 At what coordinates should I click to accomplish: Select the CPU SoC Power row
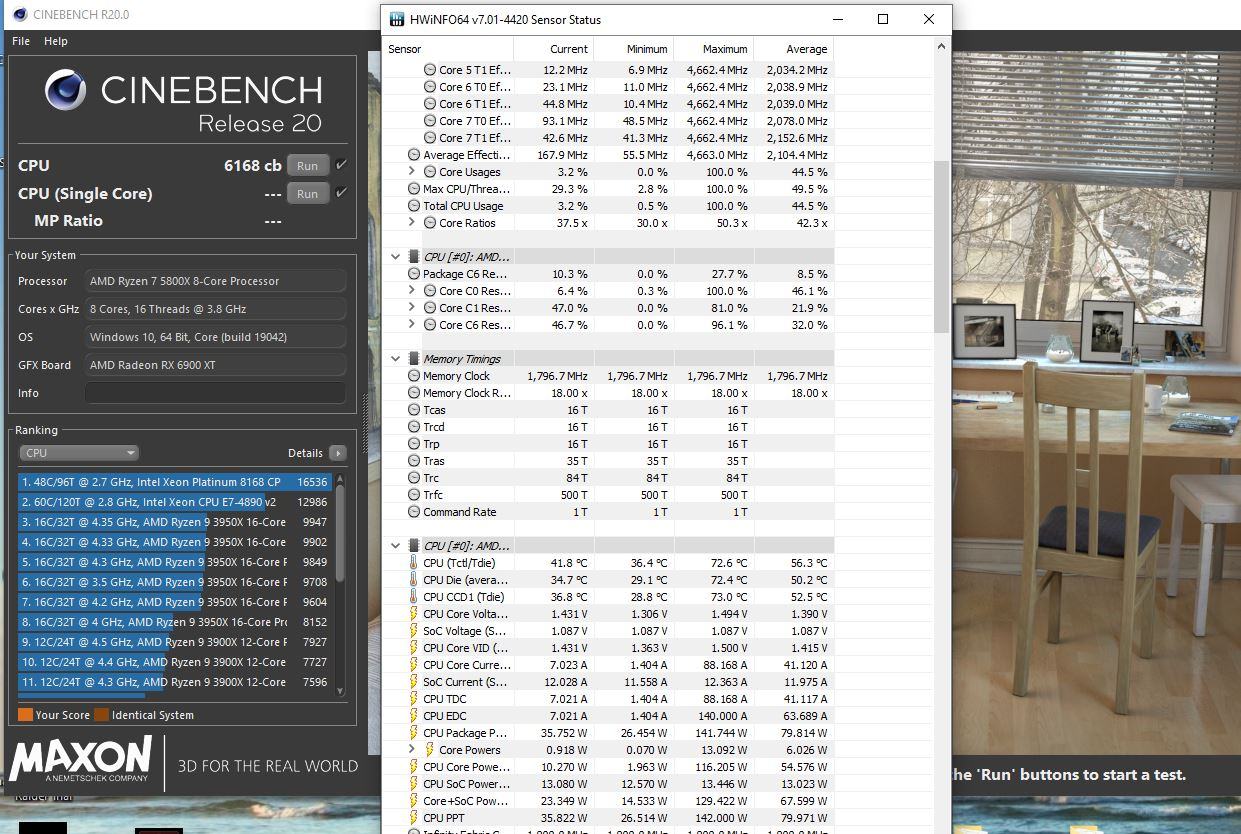coord(608,784)
